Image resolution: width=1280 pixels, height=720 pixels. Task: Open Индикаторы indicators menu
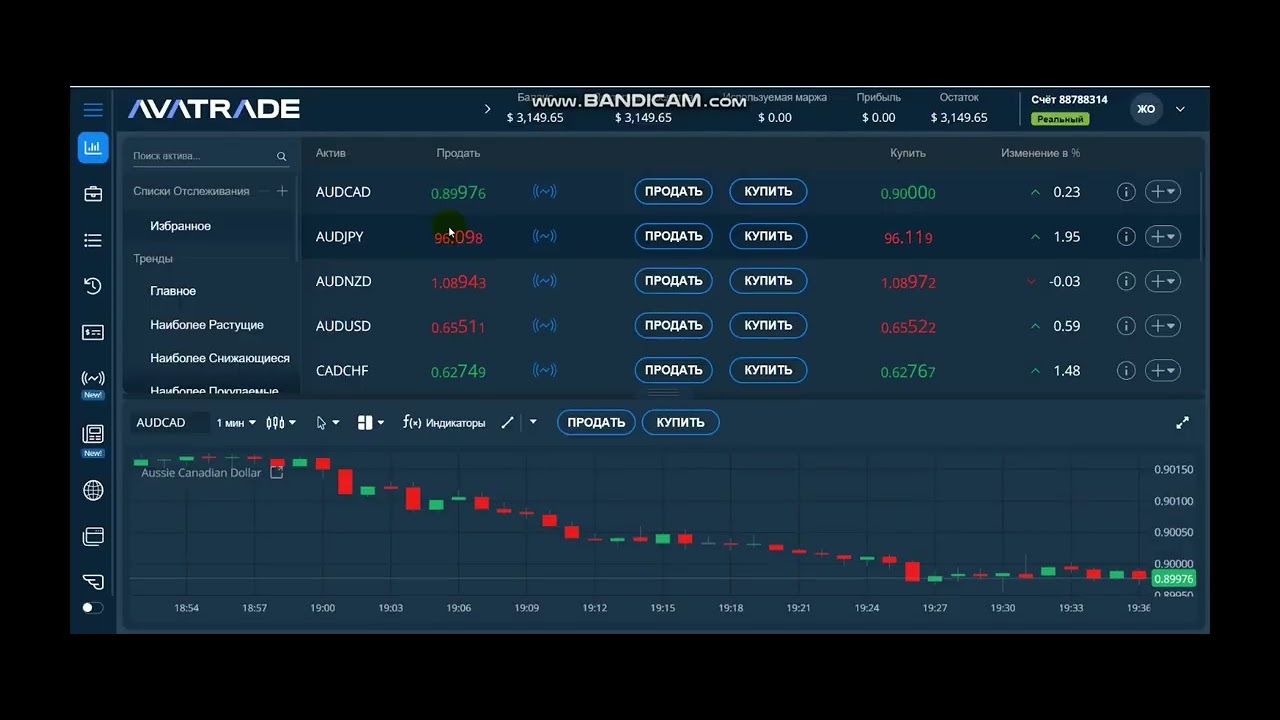coord(444,423)
